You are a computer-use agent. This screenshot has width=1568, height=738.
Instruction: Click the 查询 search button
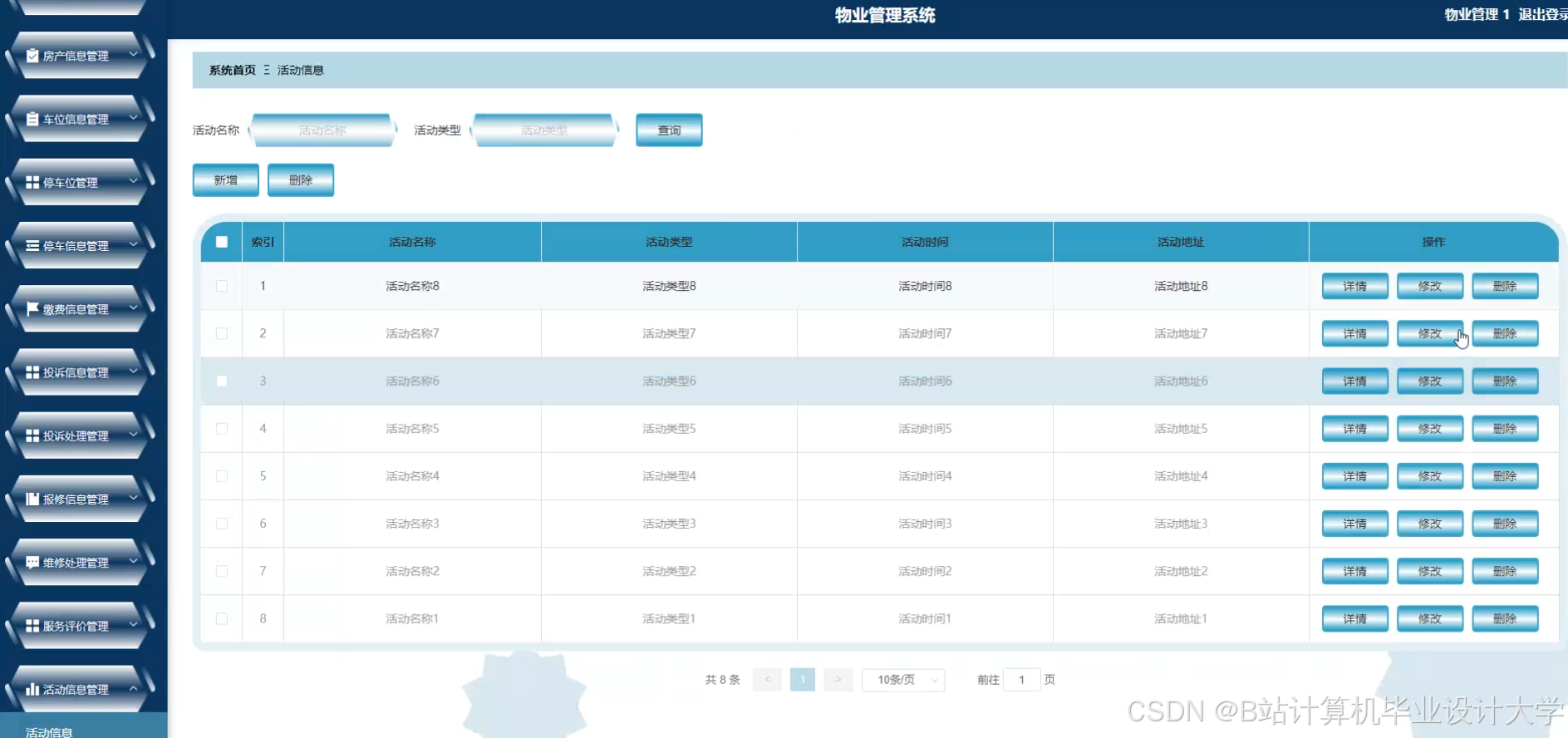(x=669, y=130)
